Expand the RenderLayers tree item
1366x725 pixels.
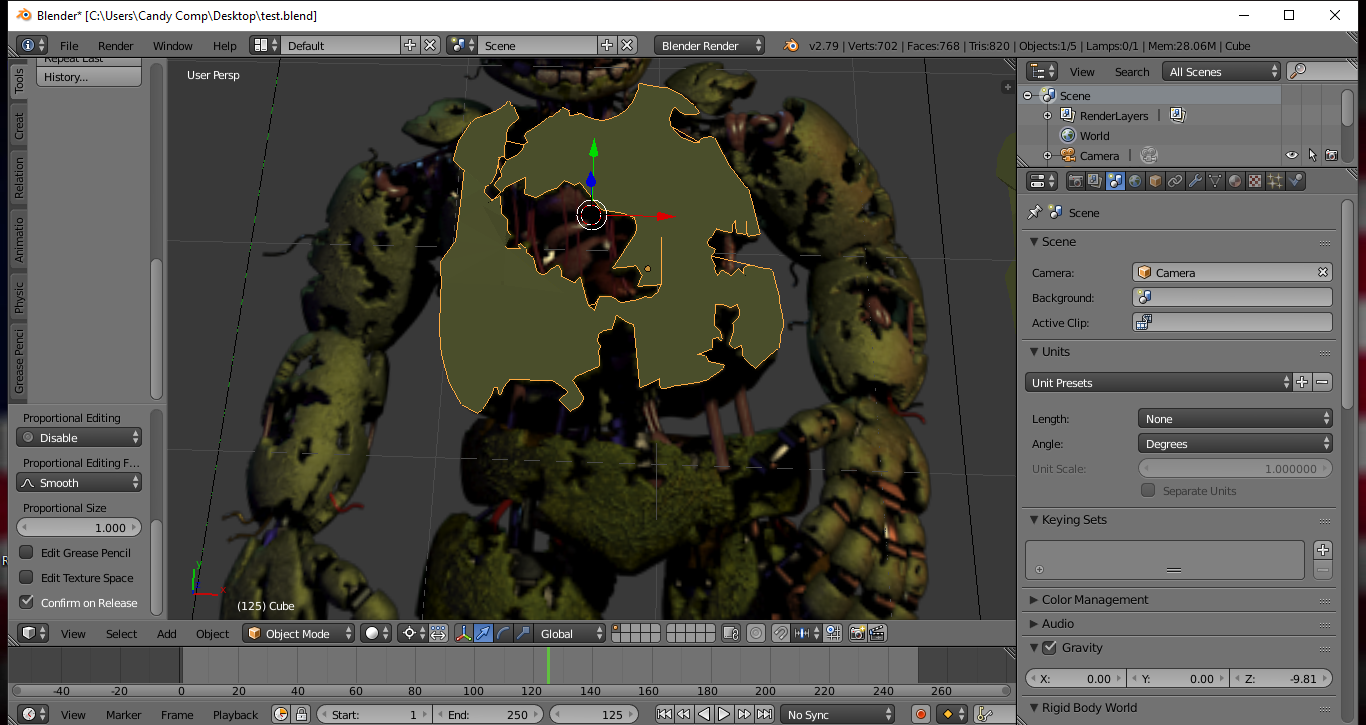point(1047,116)
